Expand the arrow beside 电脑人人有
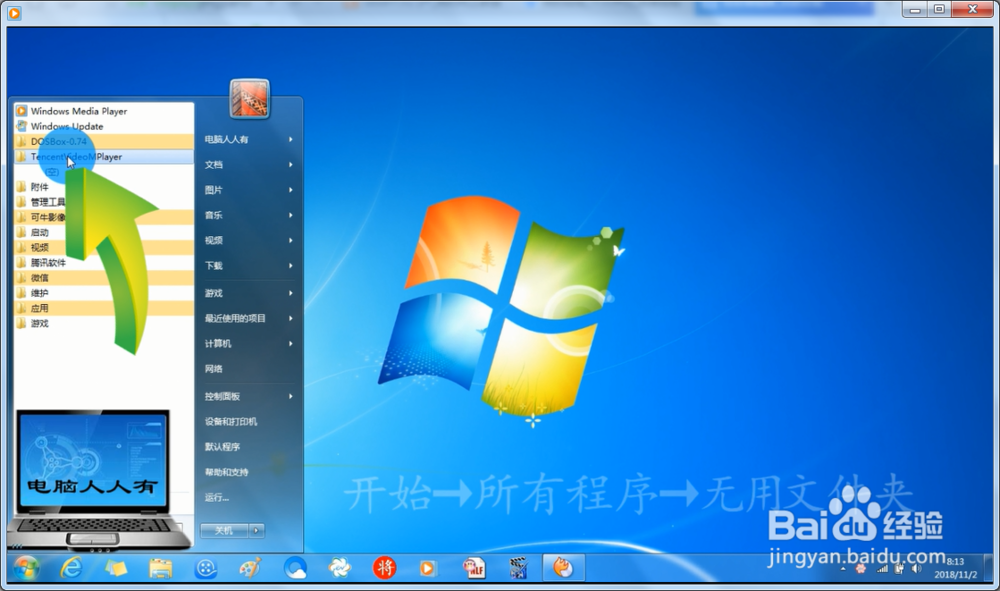 [x=291, y=139]
